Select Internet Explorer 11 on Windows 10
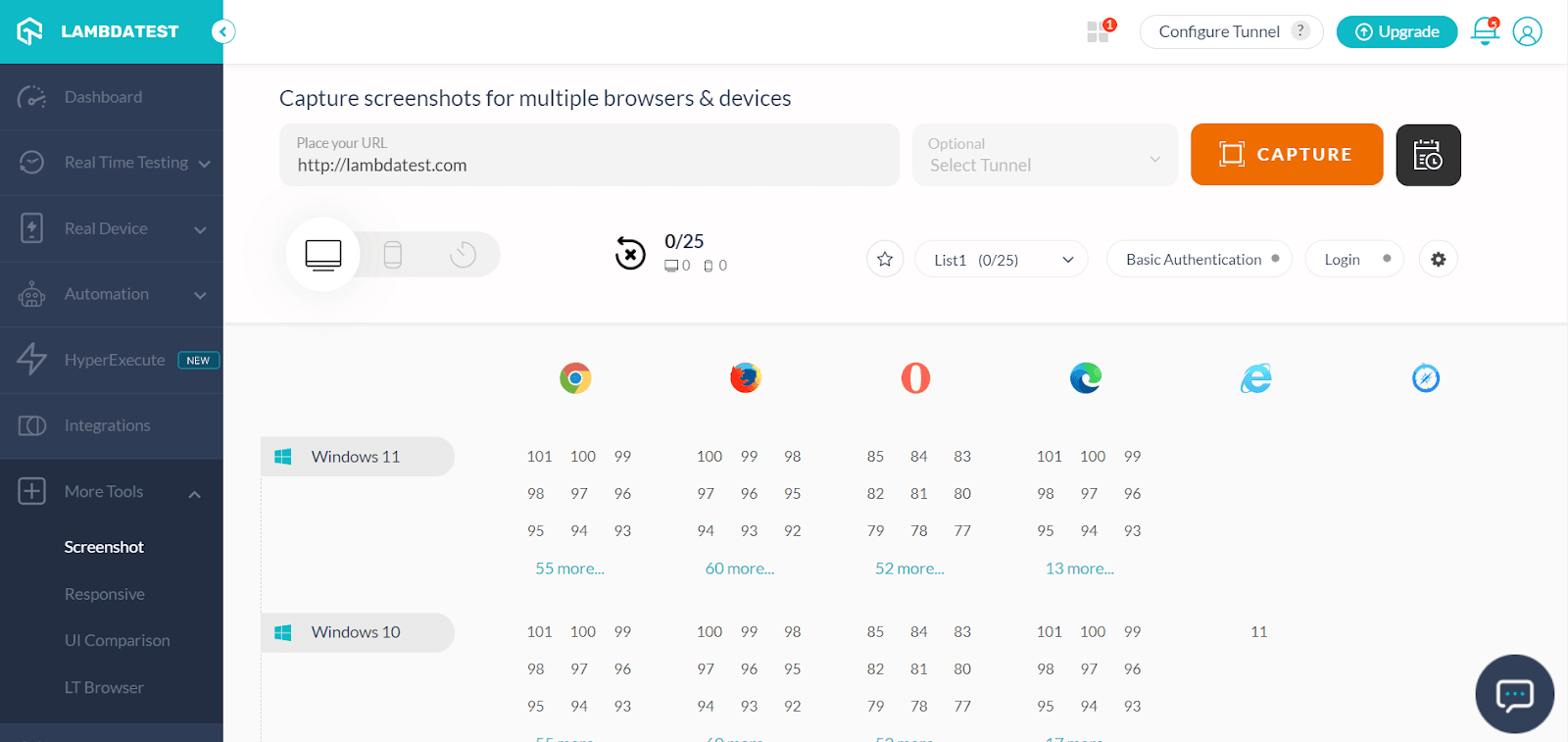The width and height of the screenshot is (1568, 742). pos(1259,631)
